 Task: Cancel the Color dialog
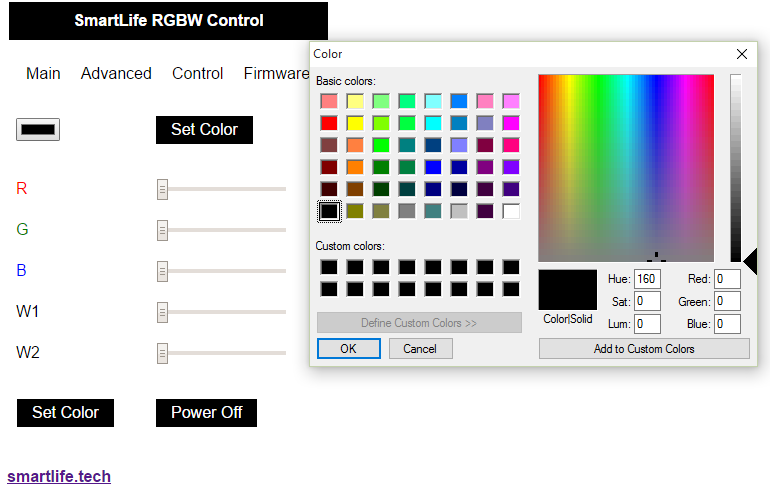420,349
